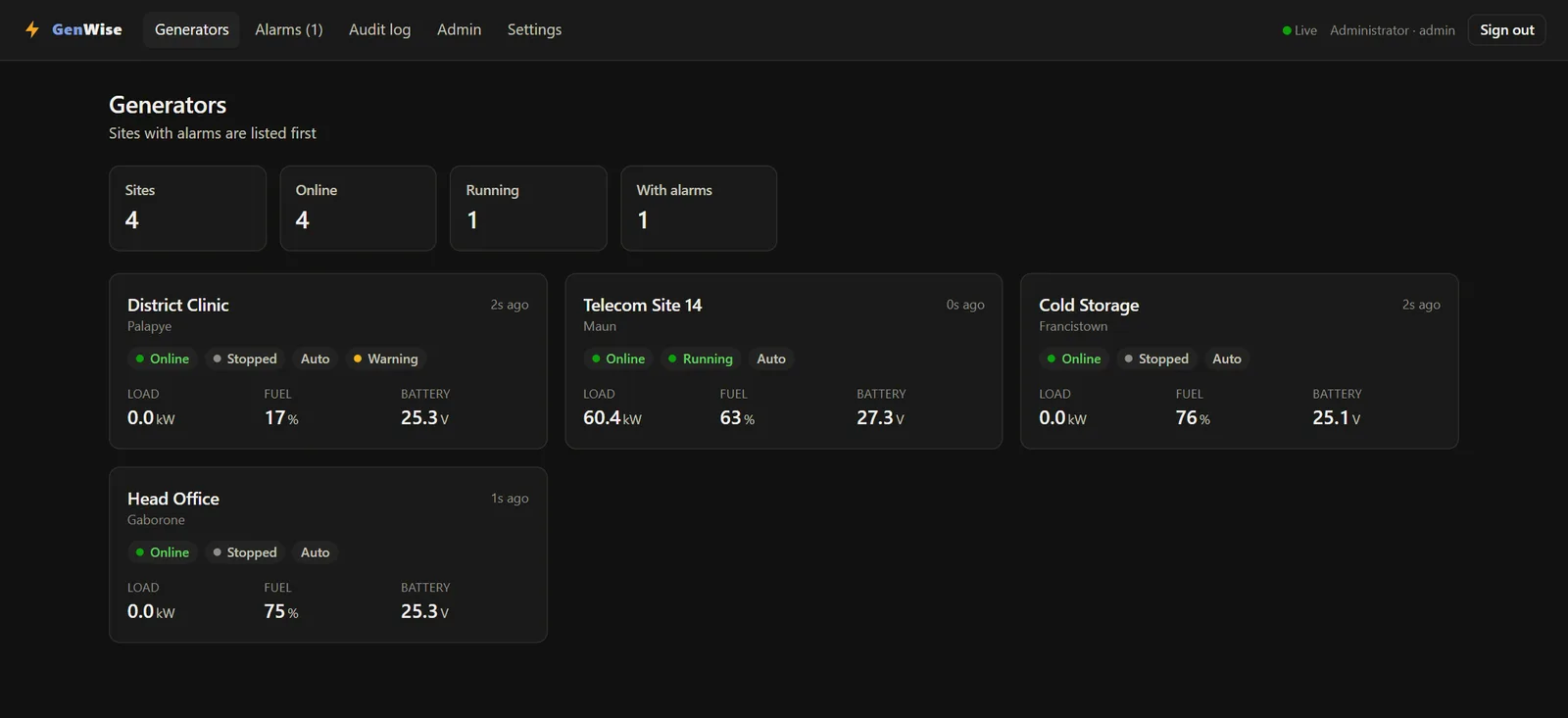The height and width of the screenshot is (718, 1568).
Task: Go to the Alarms (1) tab
Action: [x=289, y=29]
